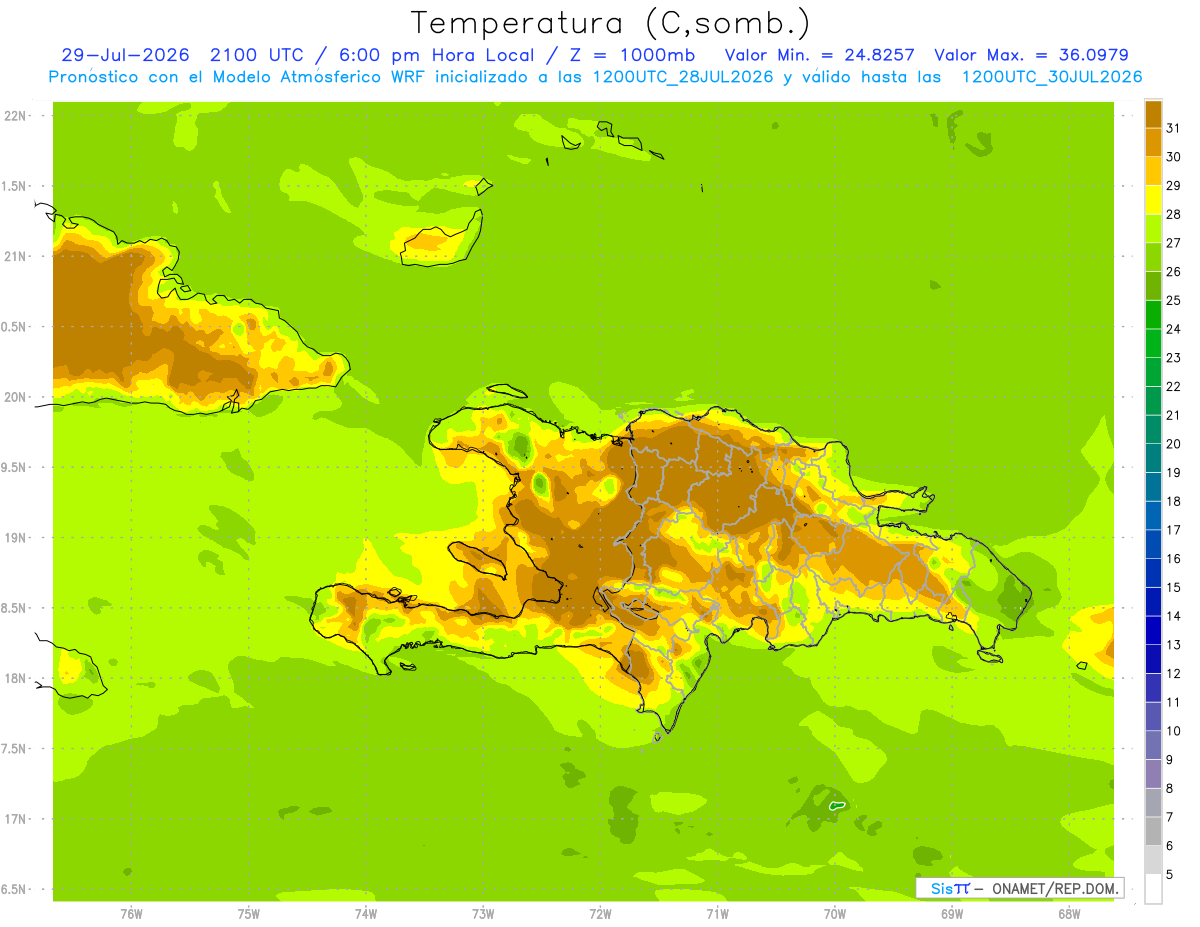Viewport: 1200px width, 927px height.
Task: Click the '76W' longitude label
Action: [131, 914]
